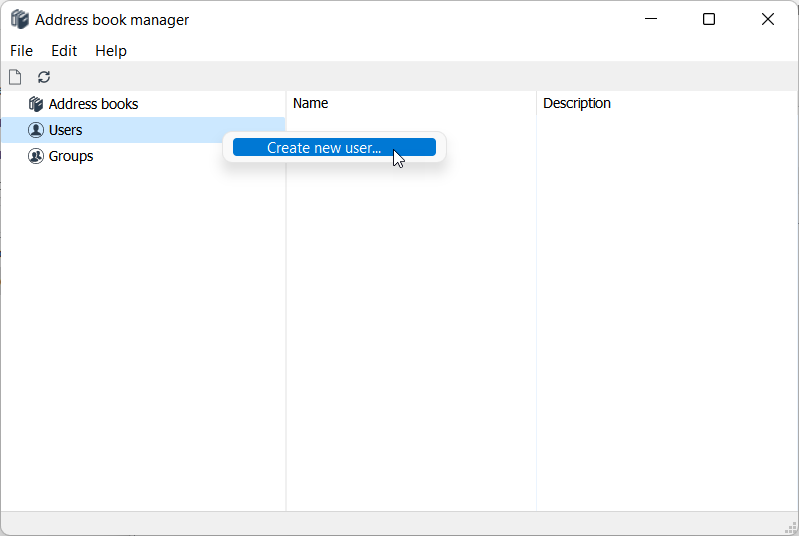Click the app icon in title bar

coord(19,20)
